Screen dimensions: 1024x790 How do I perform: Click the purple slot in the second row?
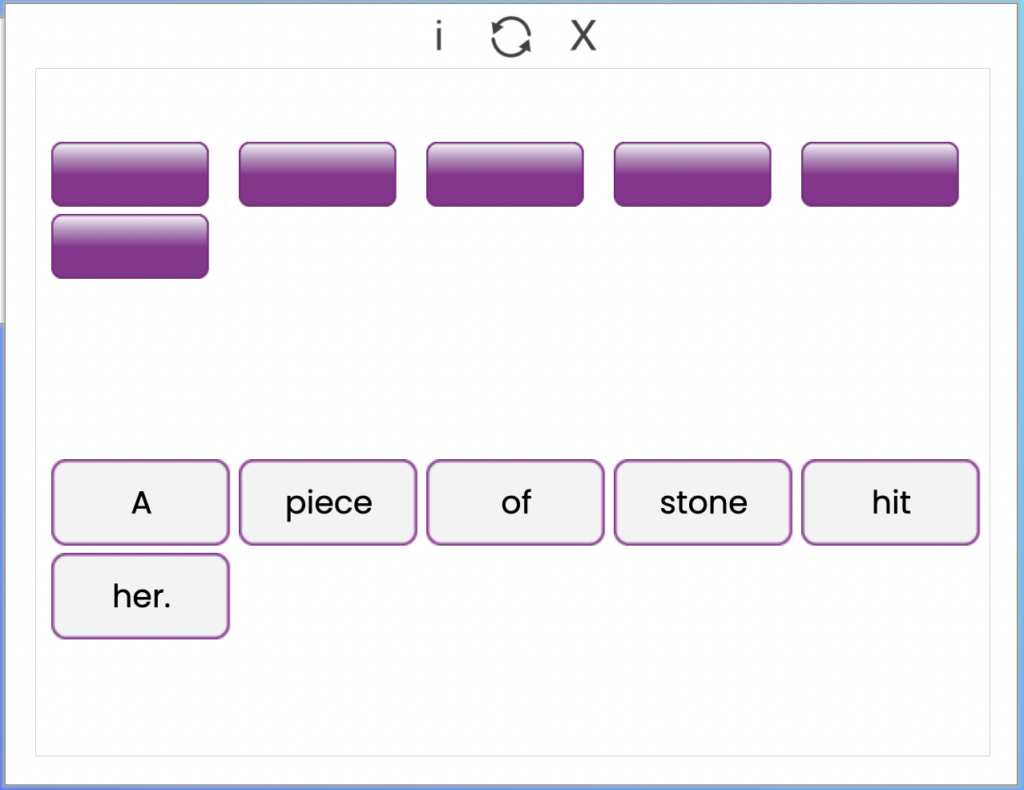click(130, 246)
